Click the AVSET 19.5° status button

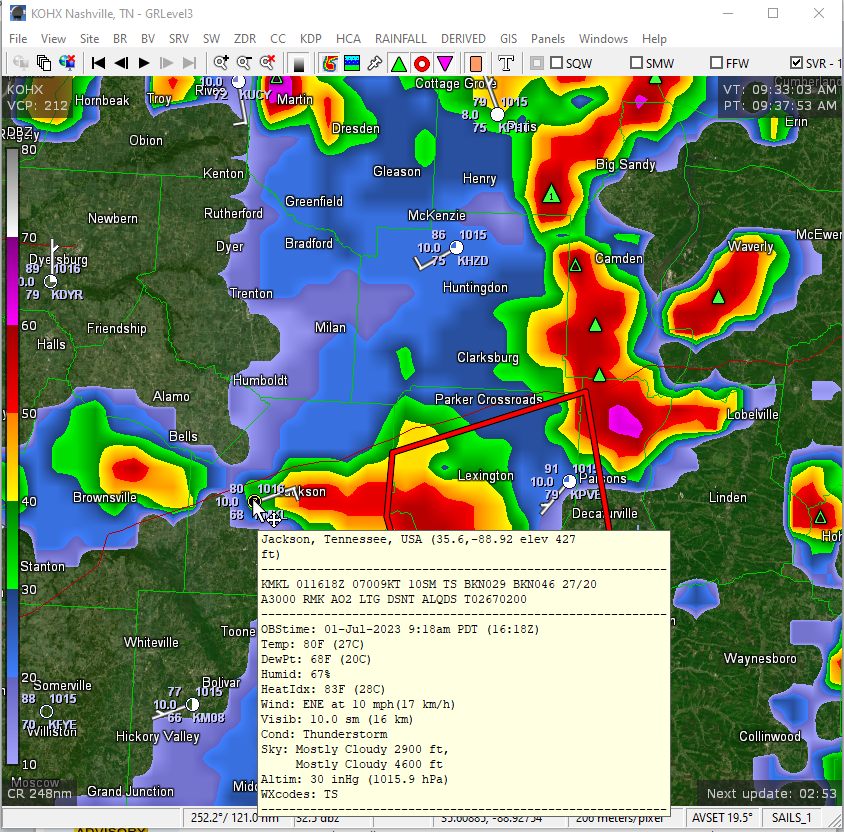722,817
